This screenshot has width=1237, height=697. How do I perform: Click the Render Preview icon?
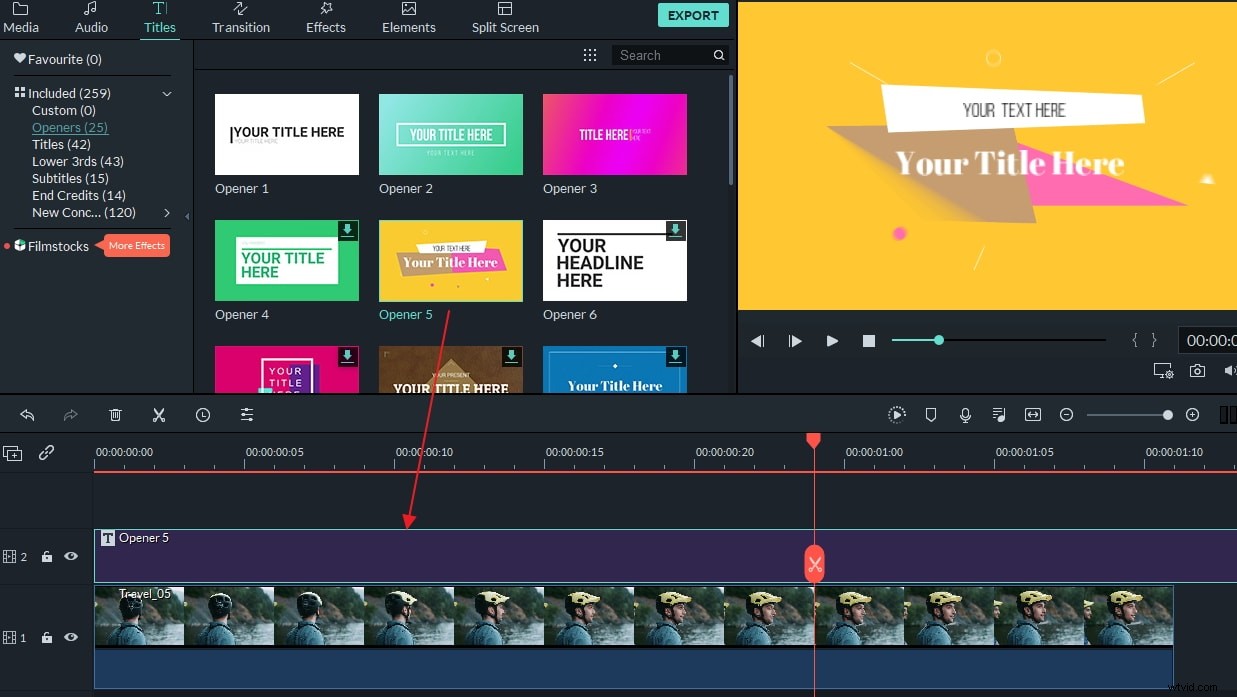click(x=897, y=414)
